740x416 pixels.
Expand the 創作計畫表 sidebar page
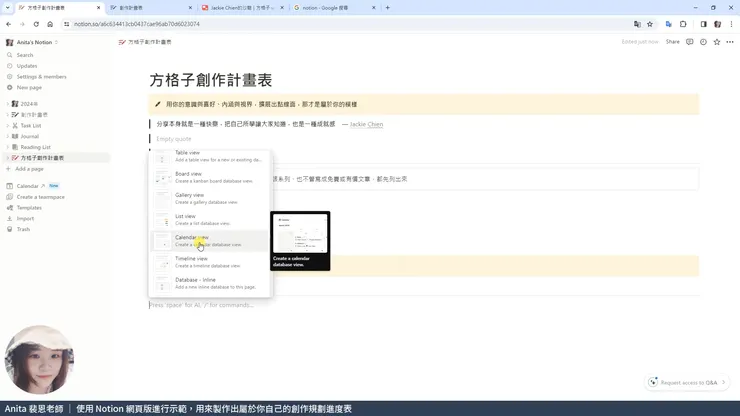coord(8,115)
